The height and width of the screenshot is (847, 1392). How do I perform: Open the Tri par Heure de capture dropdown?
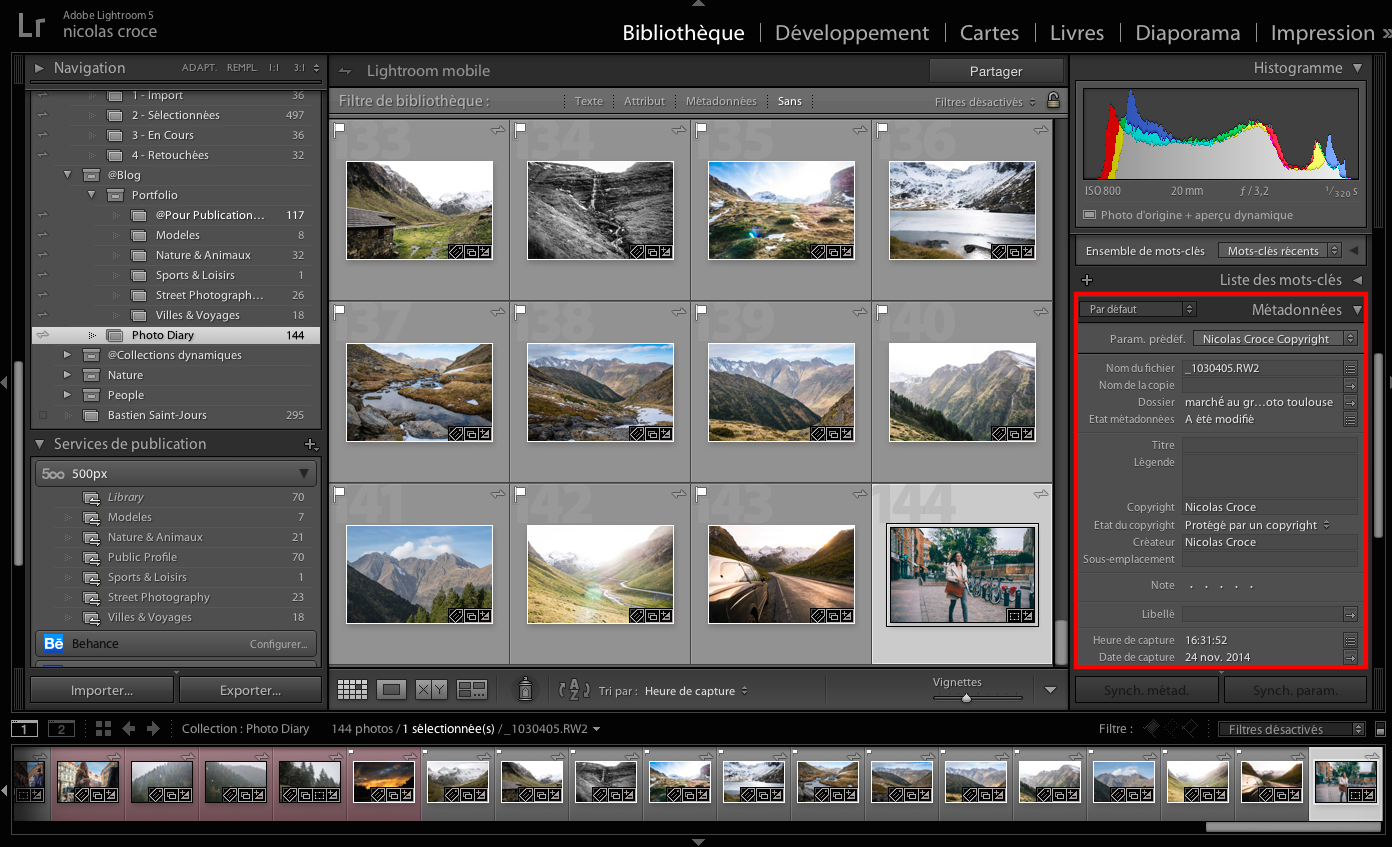pos(696,691)
